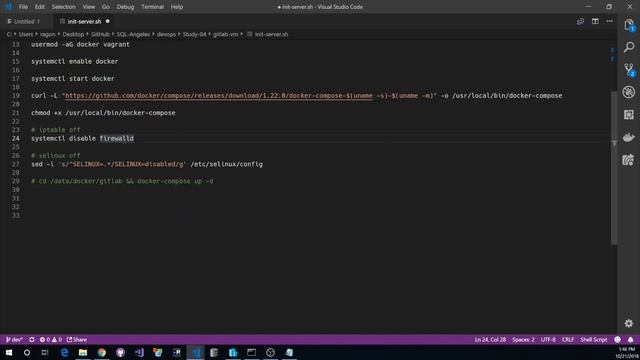The height and width of the screenshot is (360, 640).
Task: Click the unsaved dot on init-server.sh tab
Action: click(108, 21)
